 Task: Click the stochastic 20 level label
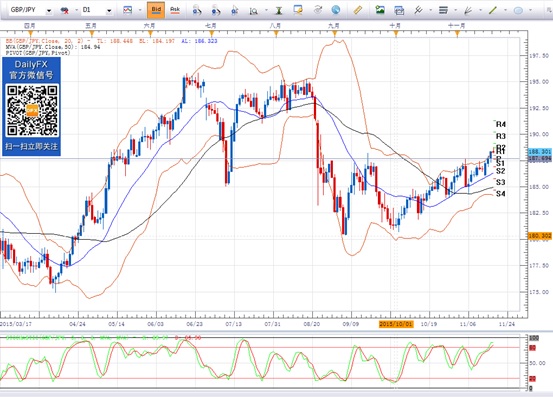click(x=533, y=379)
